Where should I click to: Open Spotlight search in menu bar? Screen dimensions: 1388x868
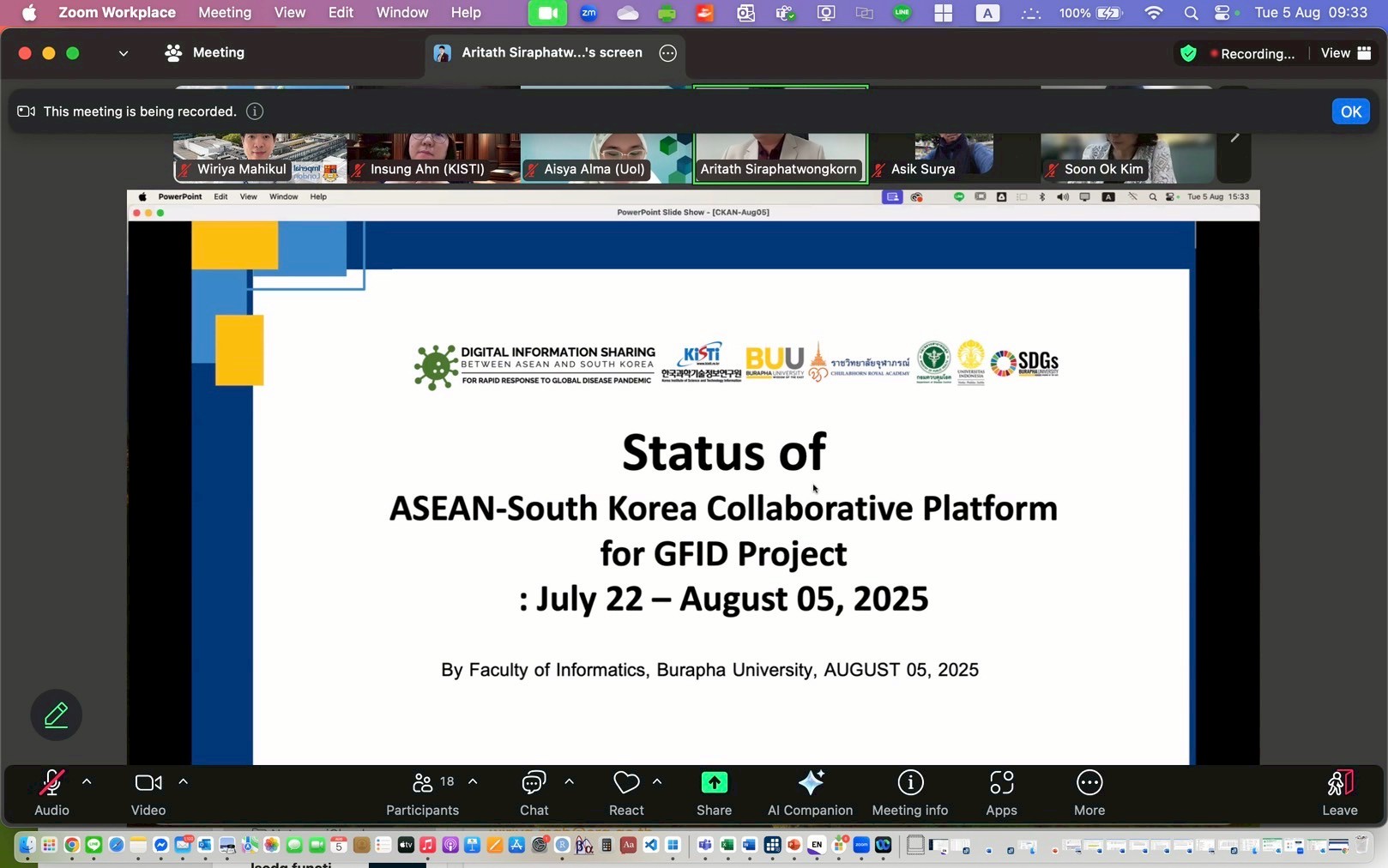click(x=1191, y=13)
